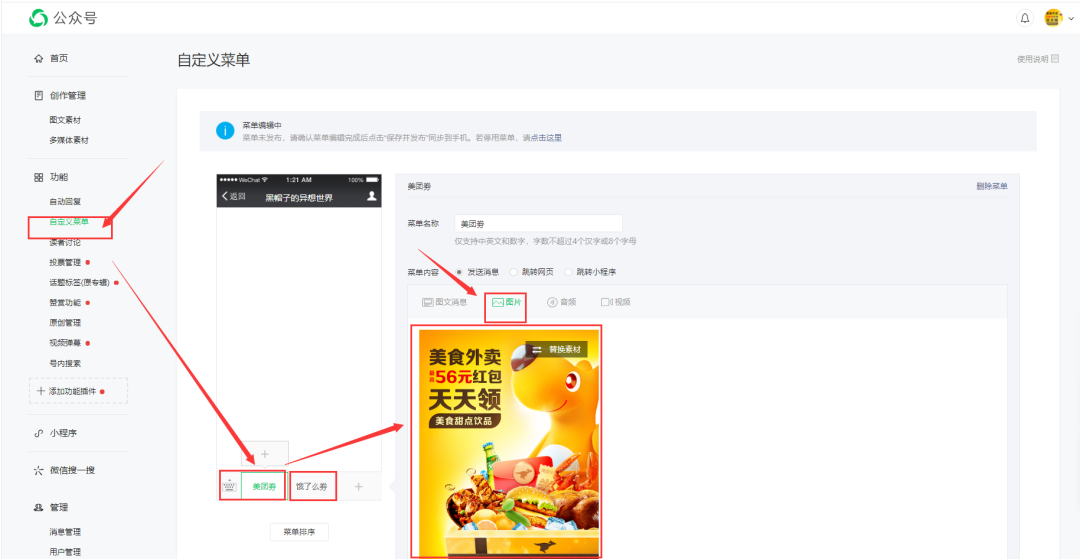
Task: Open 多媒体素材 in the sidebar
Action: click(x=69, y=140)
